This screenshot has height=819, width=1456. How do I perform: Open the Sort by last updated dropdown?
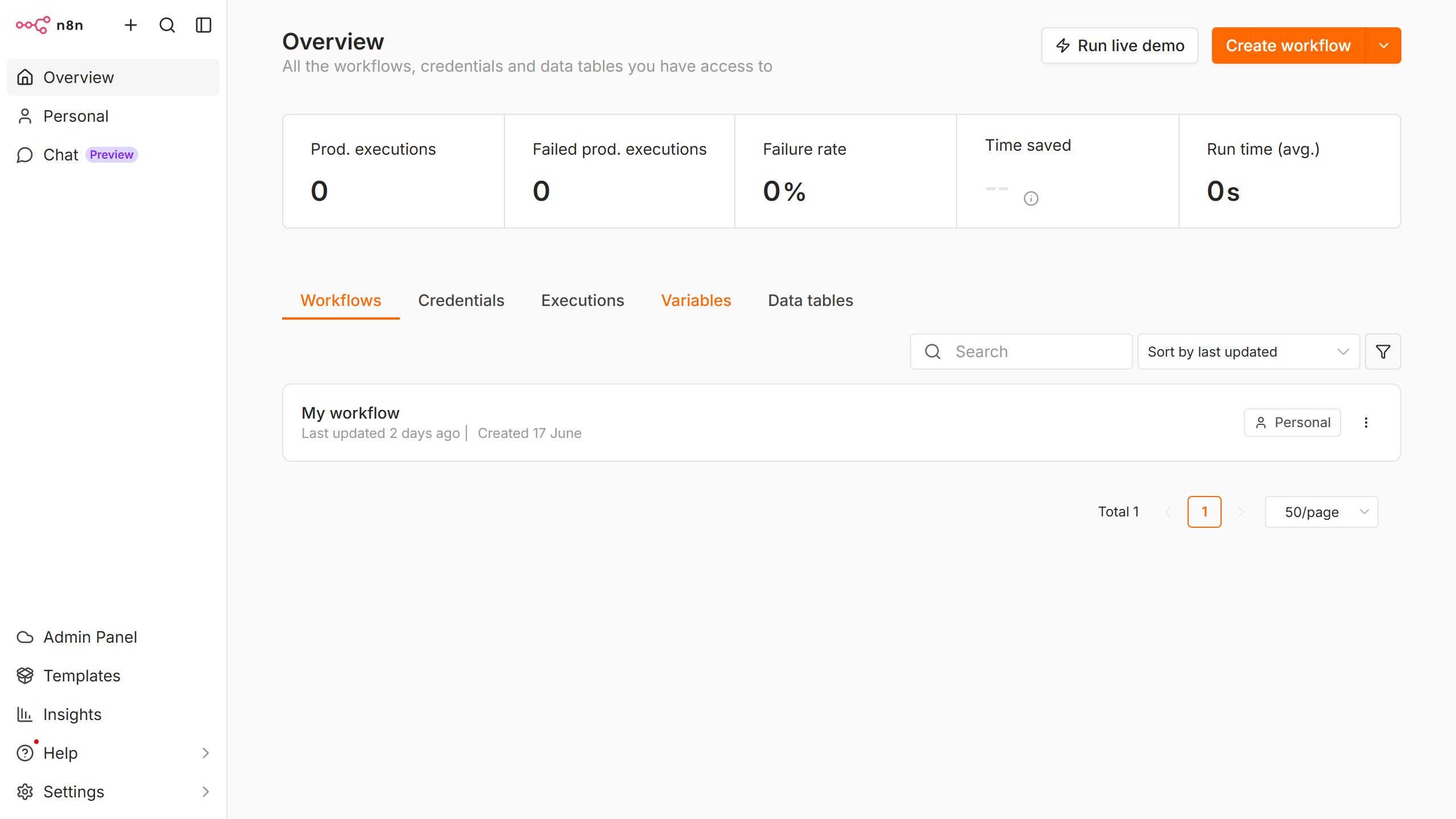1248,351
